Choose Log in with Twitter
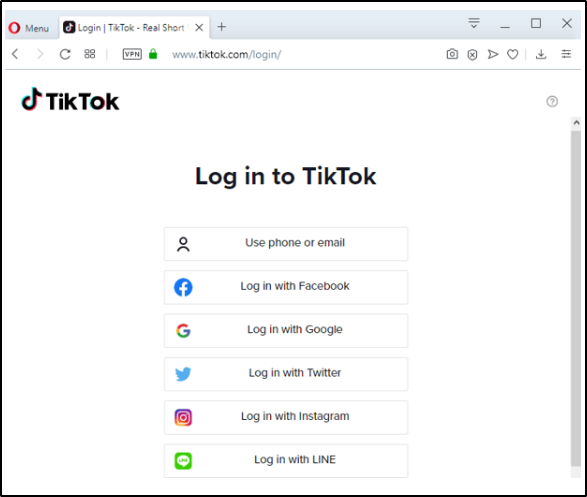This screenshot has width=587, height=497. tap(286, 374)
